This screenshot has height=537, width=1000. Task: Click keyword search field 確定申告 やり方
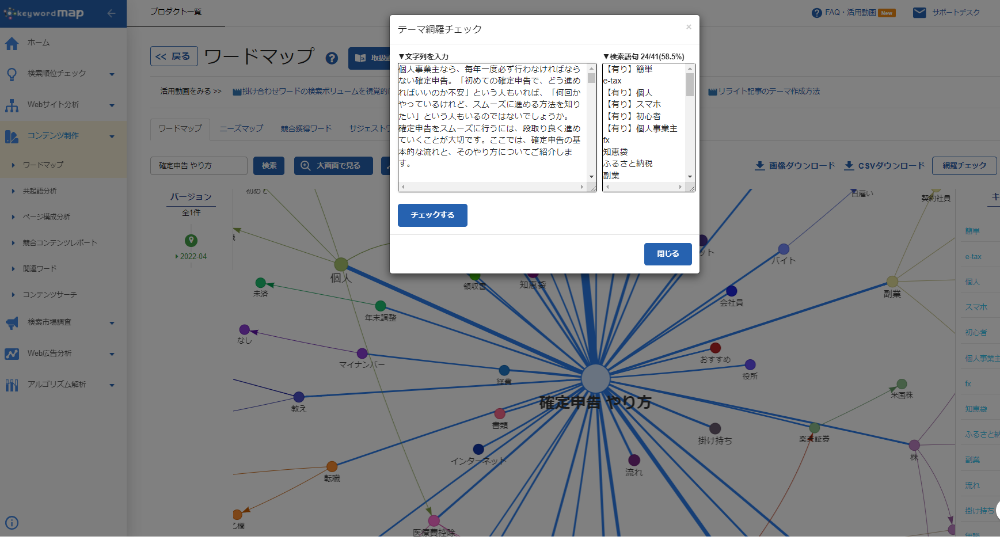199,166
